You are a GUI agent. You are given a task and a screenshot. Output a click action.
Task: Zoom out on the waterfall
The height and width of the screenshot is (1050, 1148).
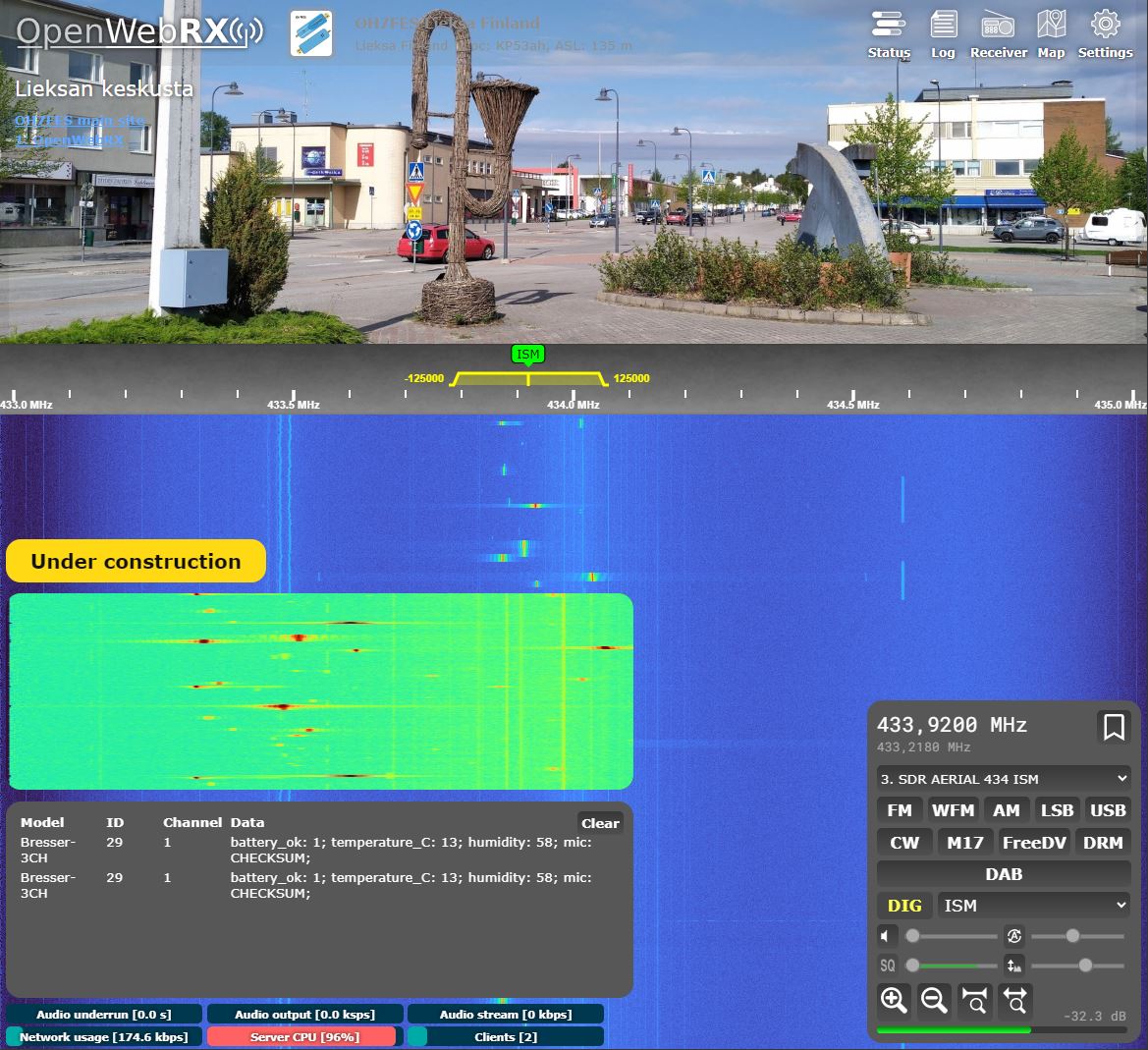(x=934, y=1001)
